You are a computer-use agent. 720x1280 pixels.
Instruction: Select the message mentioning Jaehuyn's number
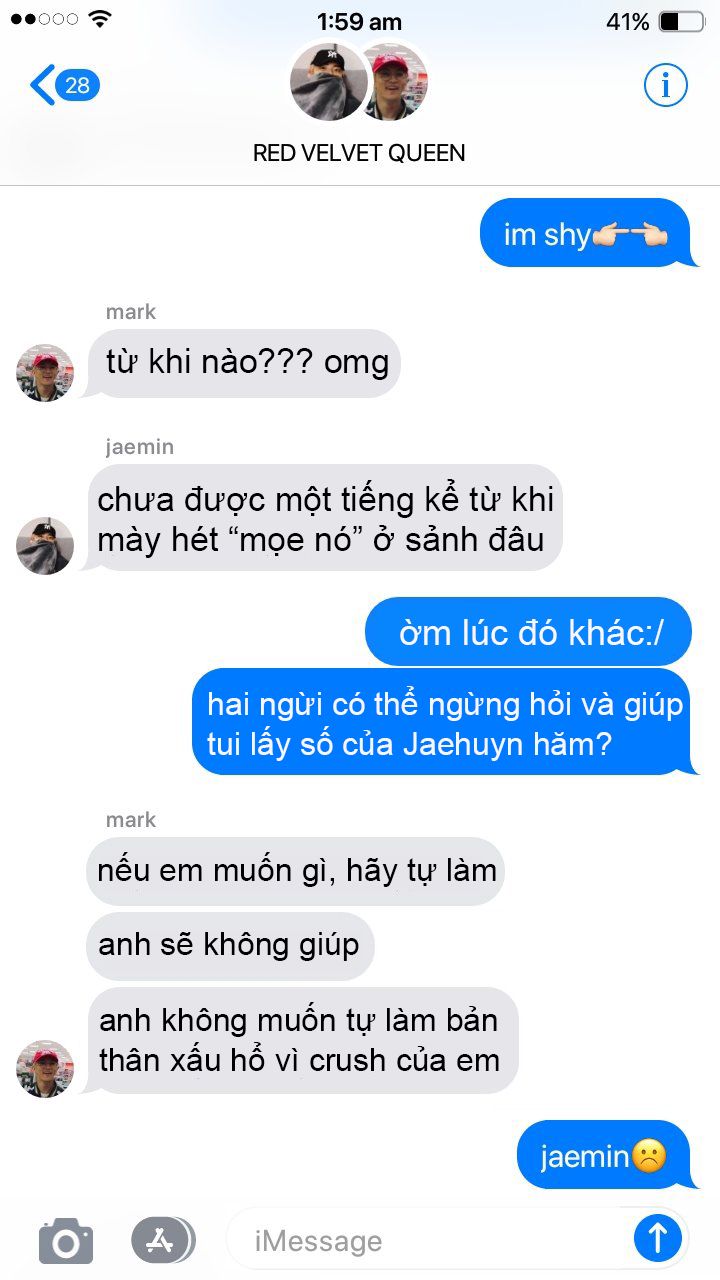coord(444,723)
